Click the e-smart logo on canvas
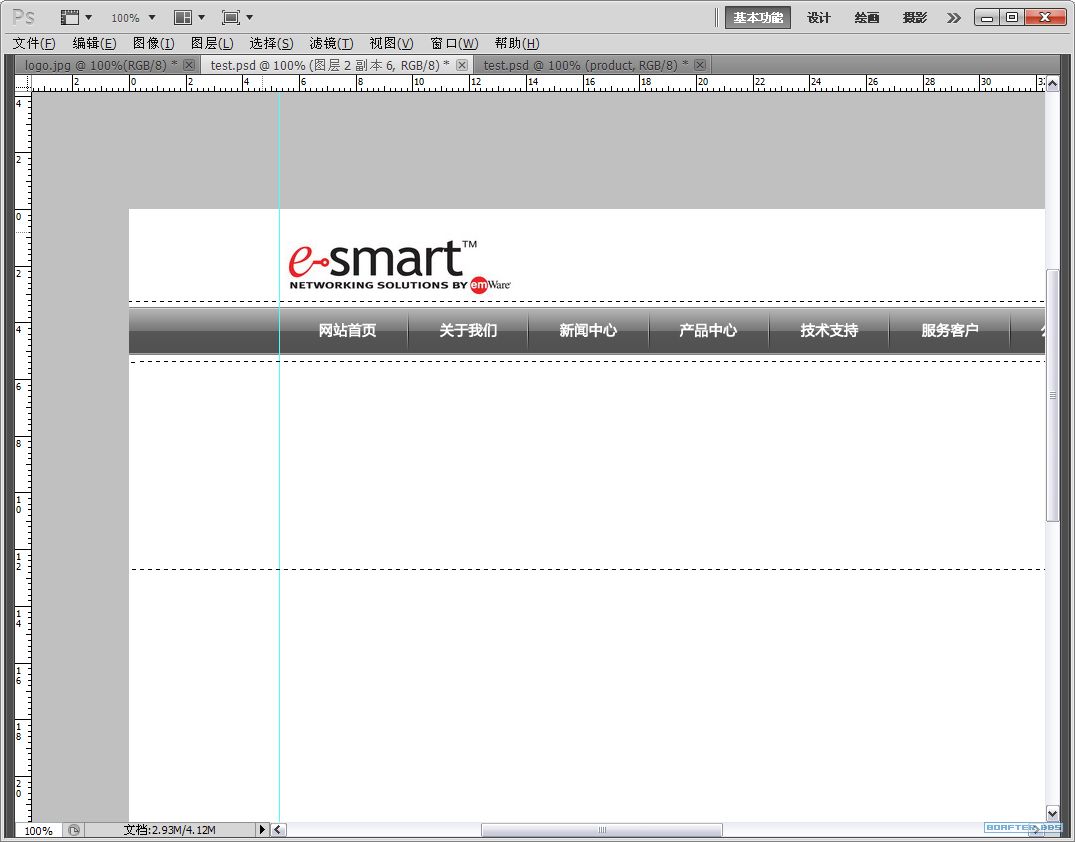This screenshot has width=1075, height=842. click(400, 266)
